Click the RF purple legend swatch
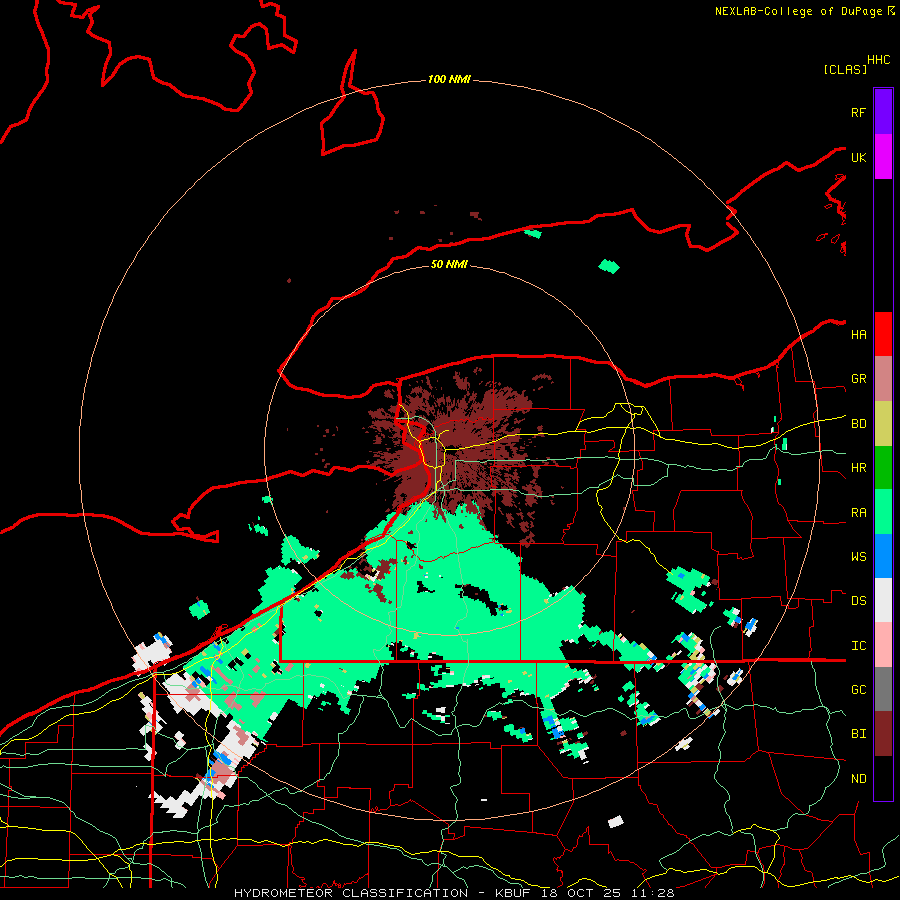The image size is (900, 900). (x=883, y=112)
